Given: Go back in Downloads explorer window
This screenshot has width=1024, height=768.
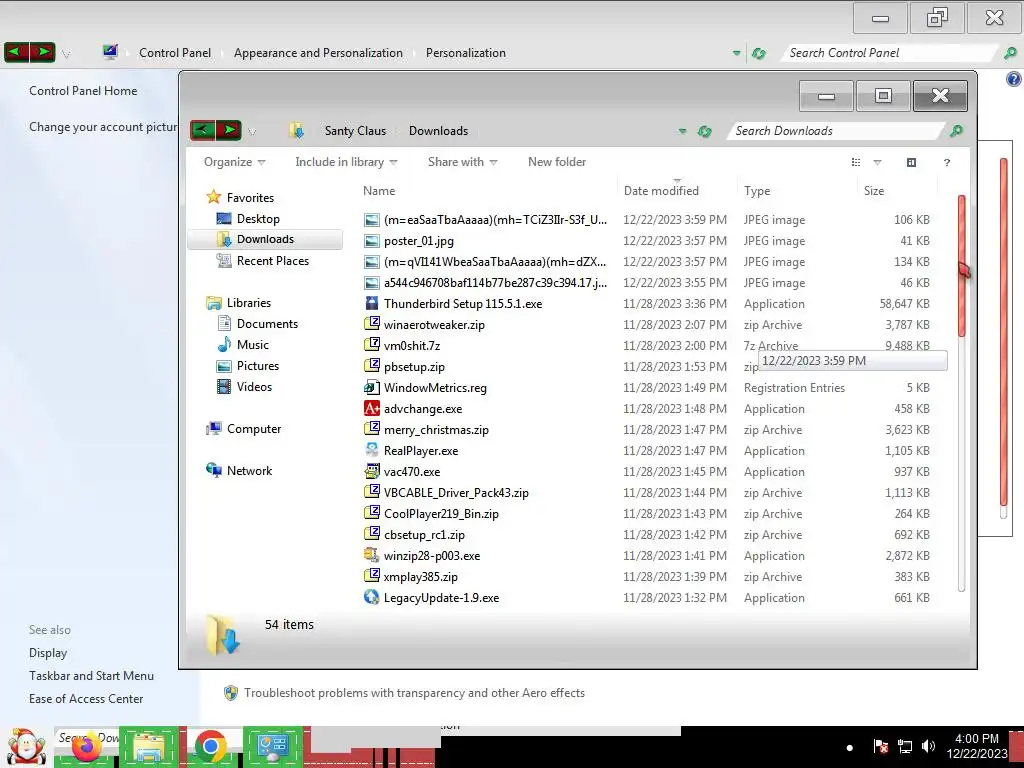Looking at the screenshot, I should 202,130.
